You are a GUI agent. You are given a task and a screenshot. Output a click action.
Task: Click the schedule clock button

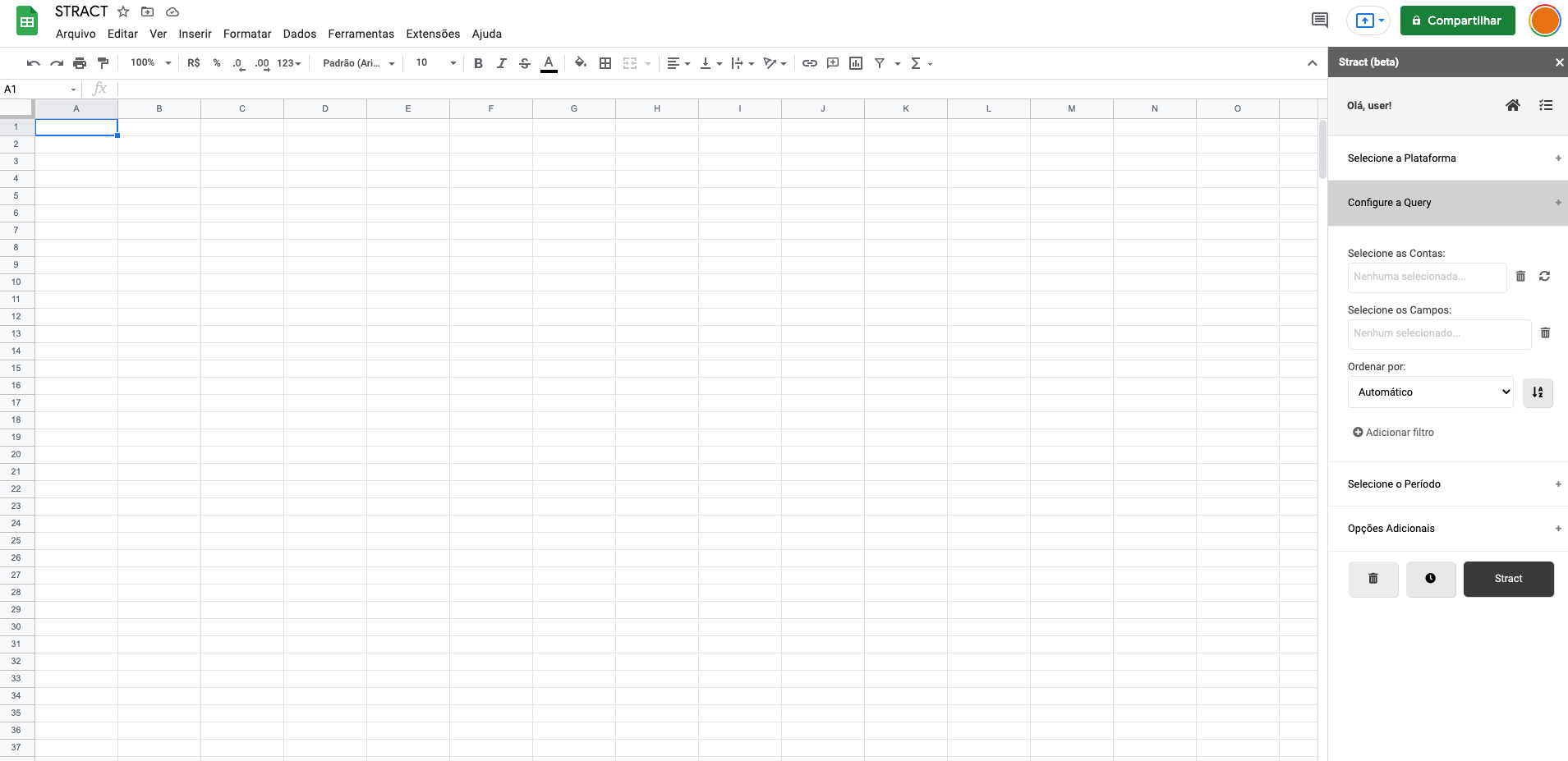pos(1430,579)
